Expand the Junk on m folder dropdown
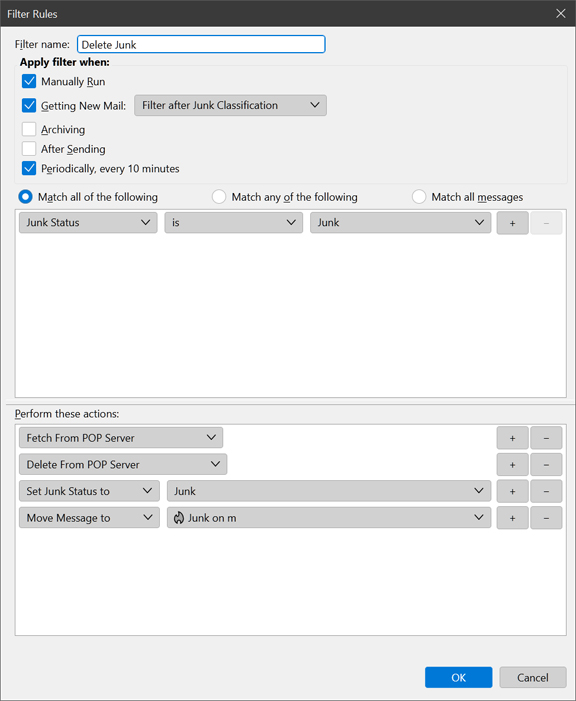Viewport: 576px width, 701px height. click(x=329, y=518)
